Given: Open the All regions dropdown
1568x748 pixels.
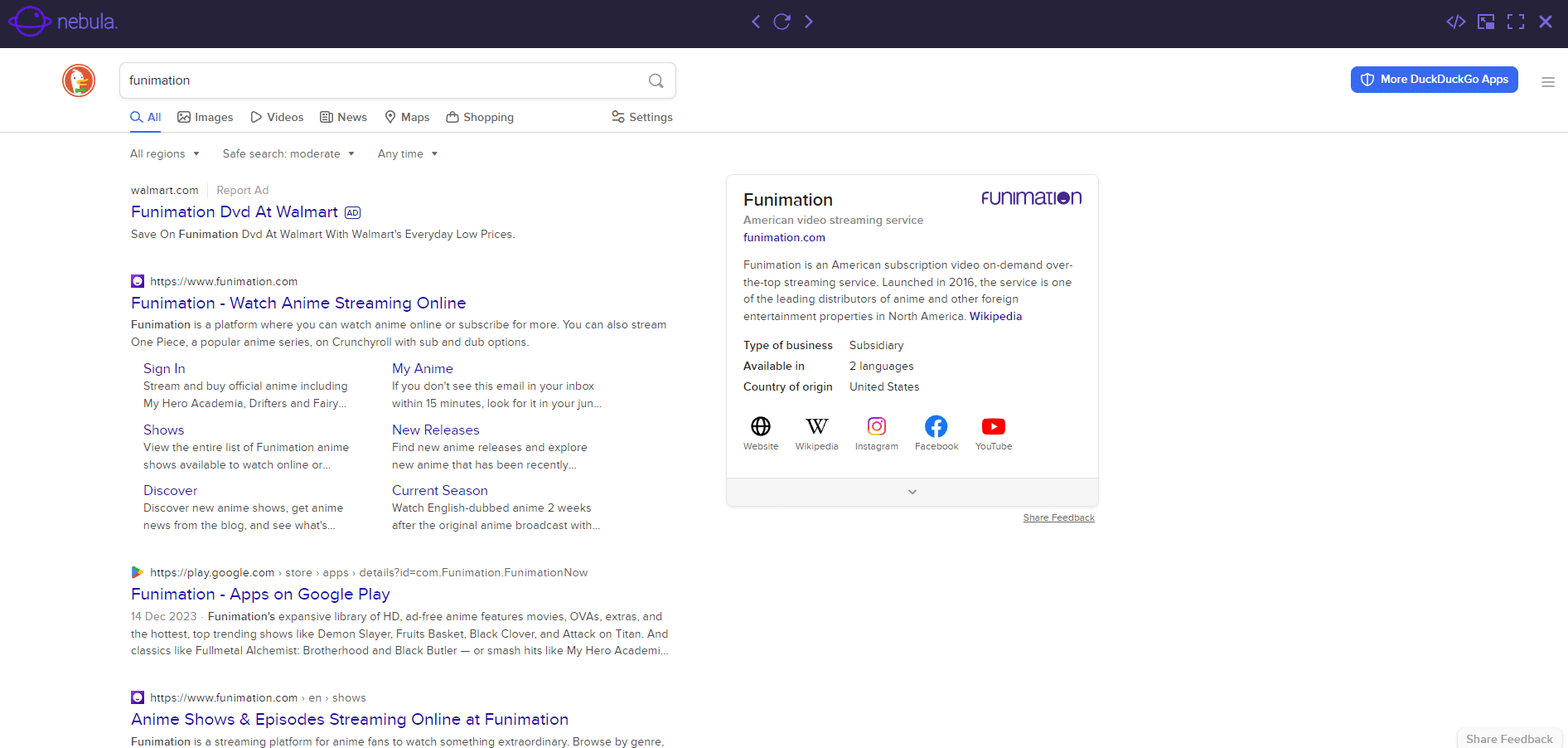Looking at the screenshot, I should [165, 153].
